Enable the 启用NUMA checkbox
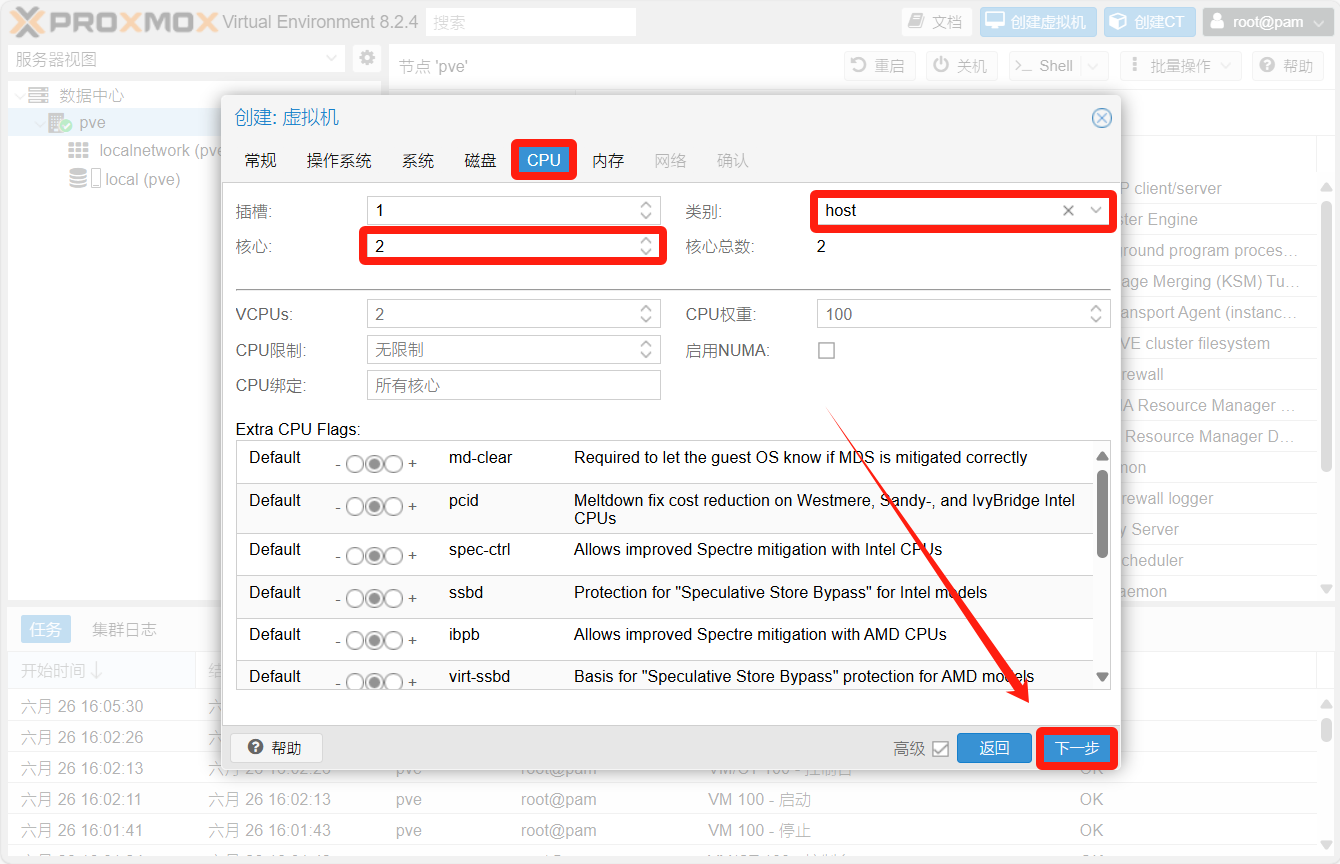Image resolution: width=1340 pixels, height=864 pixels. [826, 351]
